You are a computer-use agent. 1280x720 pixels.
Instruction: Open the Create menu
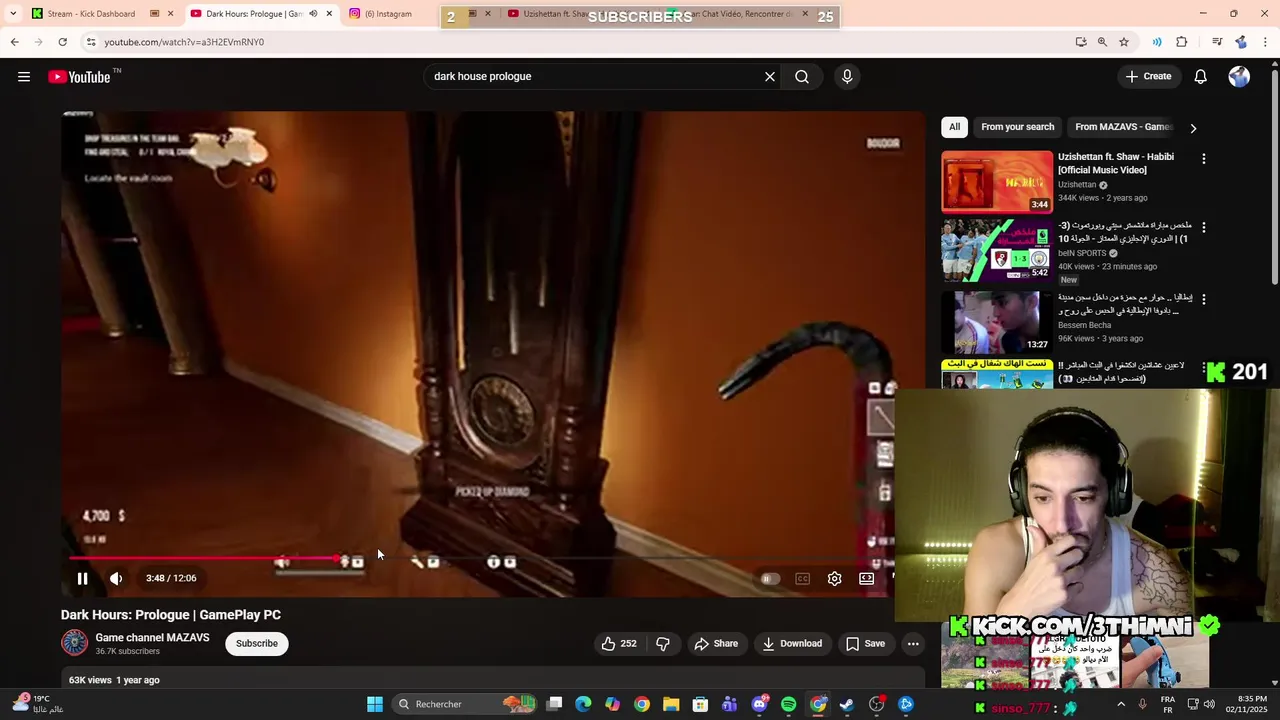click(x=1148, y=76)
